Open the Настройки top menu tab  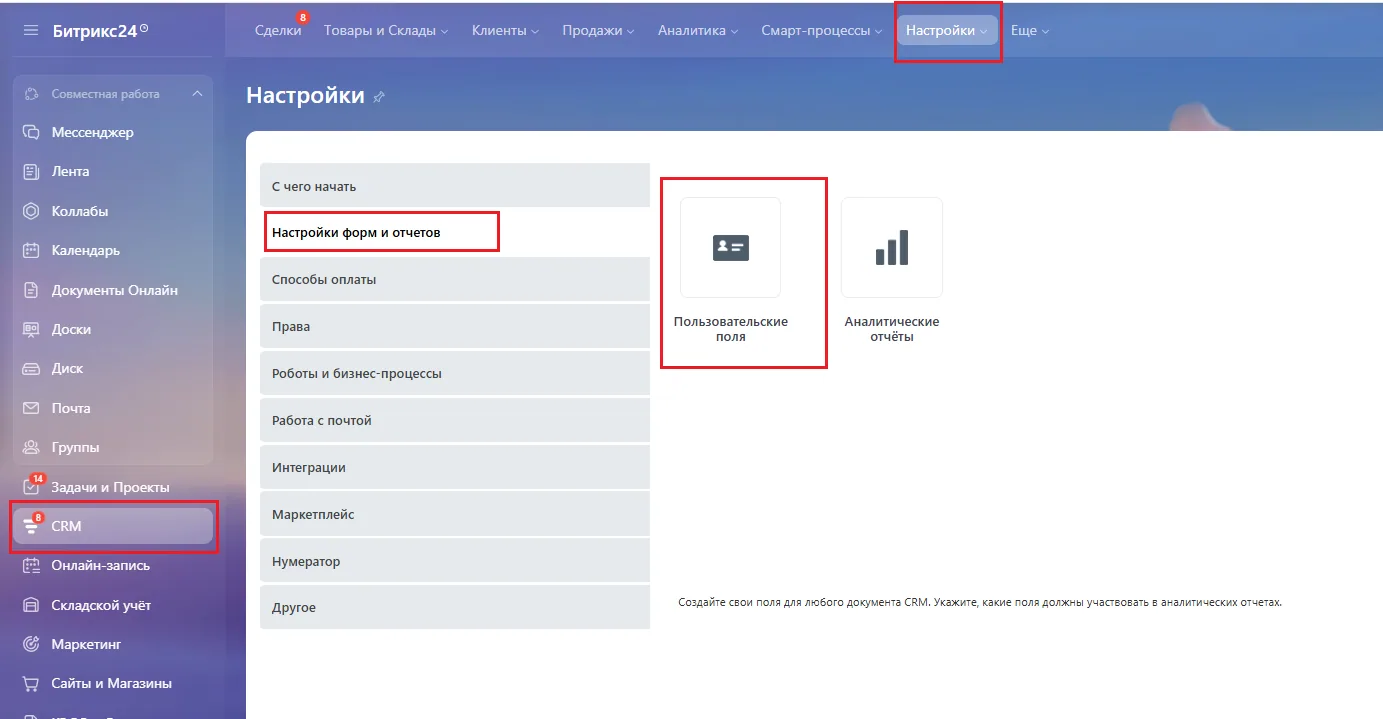pos(947,30)
